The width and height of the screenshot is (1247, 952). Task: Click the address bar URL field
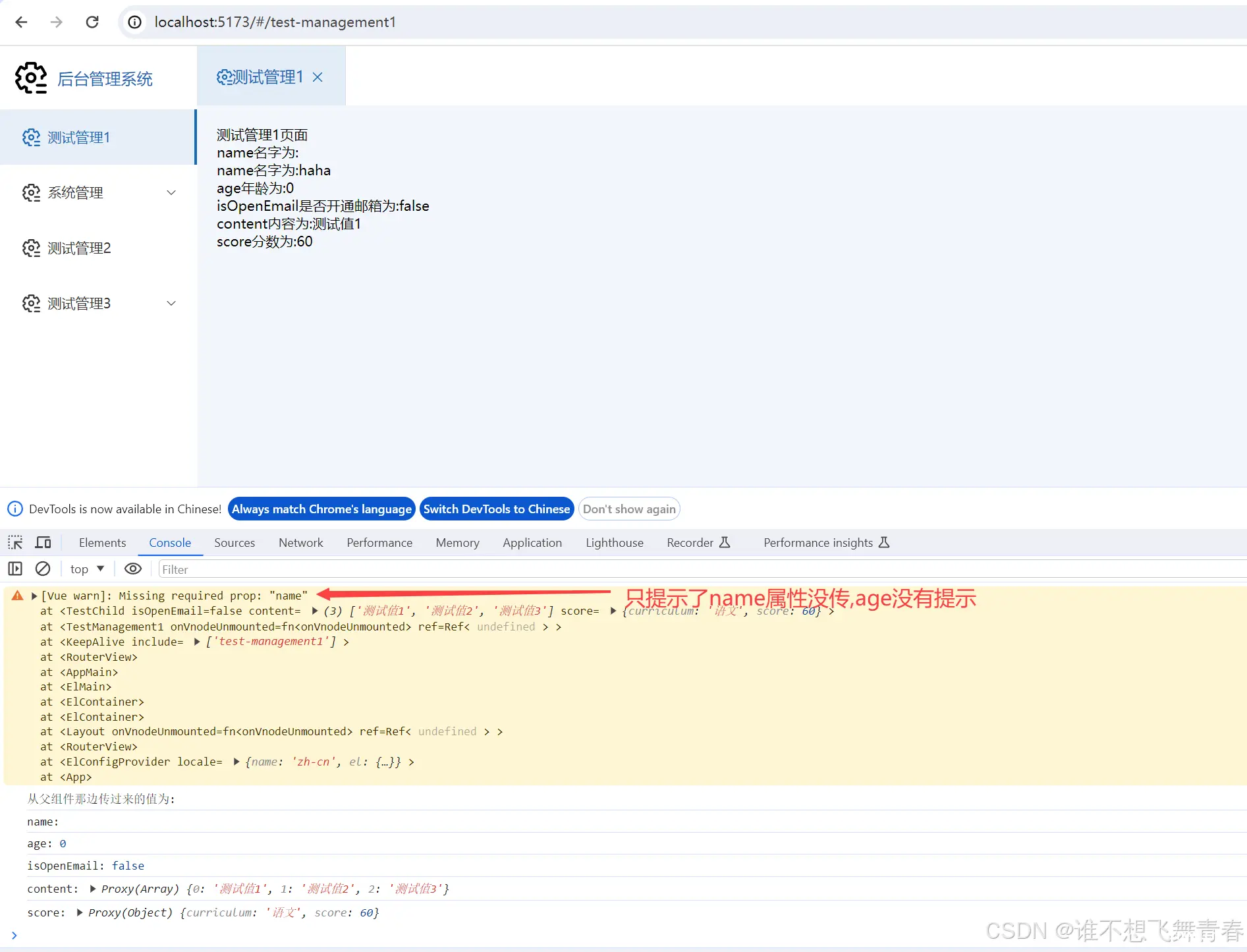[683, 22]
